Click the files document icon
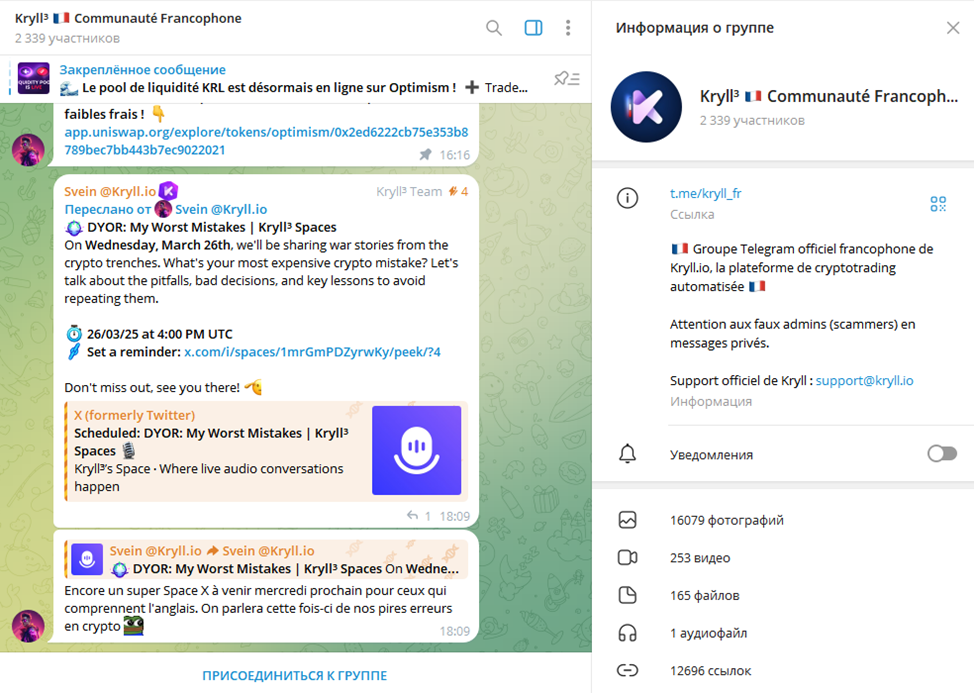The height and width of the screenshot is (693, 974). (627, 596)
